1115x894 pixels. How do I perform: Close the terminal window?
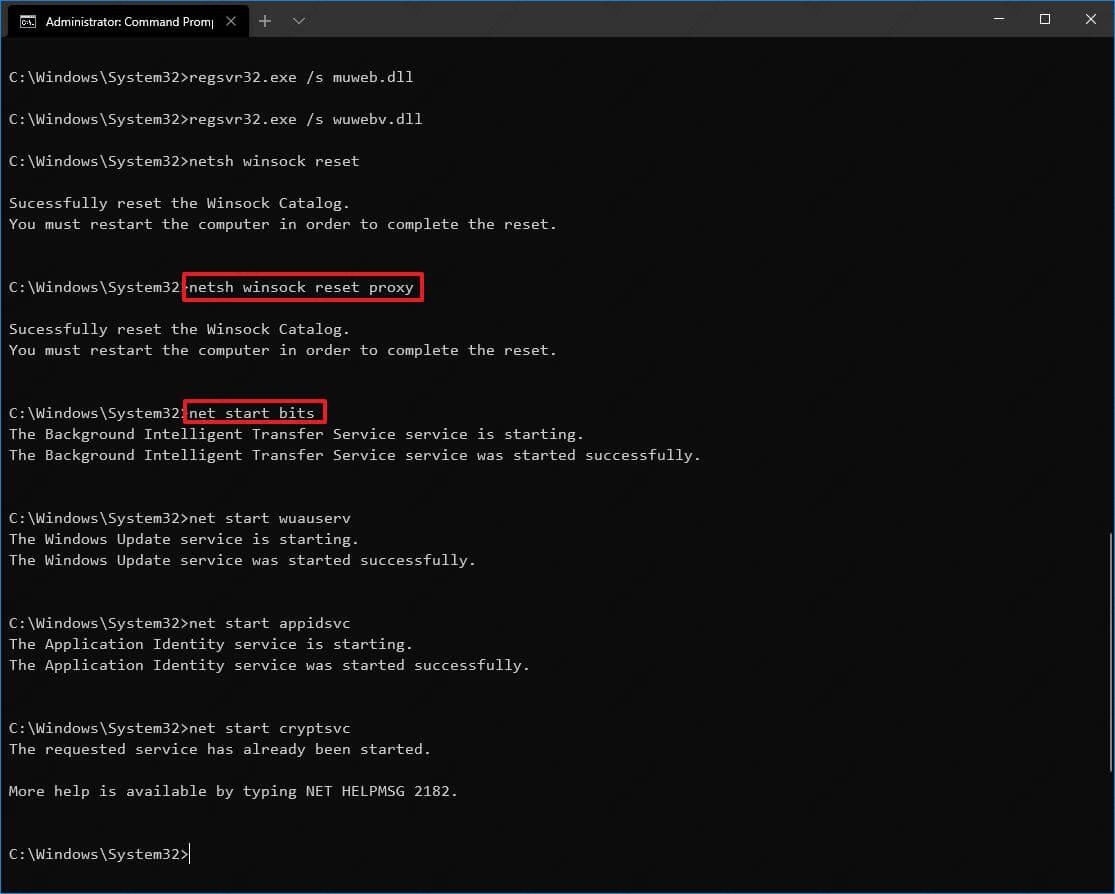tap(1090, 19)
